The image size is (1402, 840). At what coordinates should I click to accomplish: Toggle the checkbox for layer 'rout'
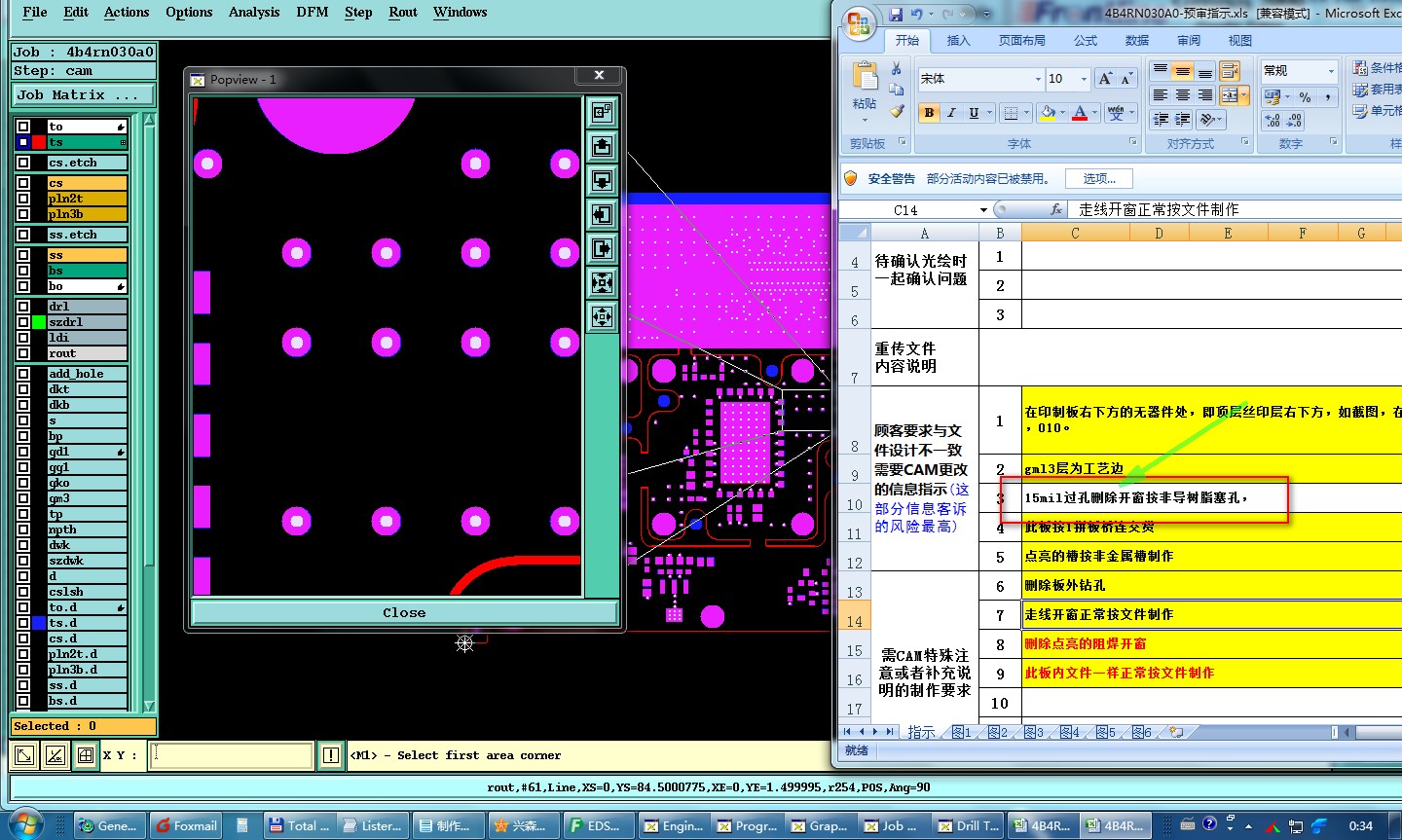pyautogui.click(x=23, y=353)
